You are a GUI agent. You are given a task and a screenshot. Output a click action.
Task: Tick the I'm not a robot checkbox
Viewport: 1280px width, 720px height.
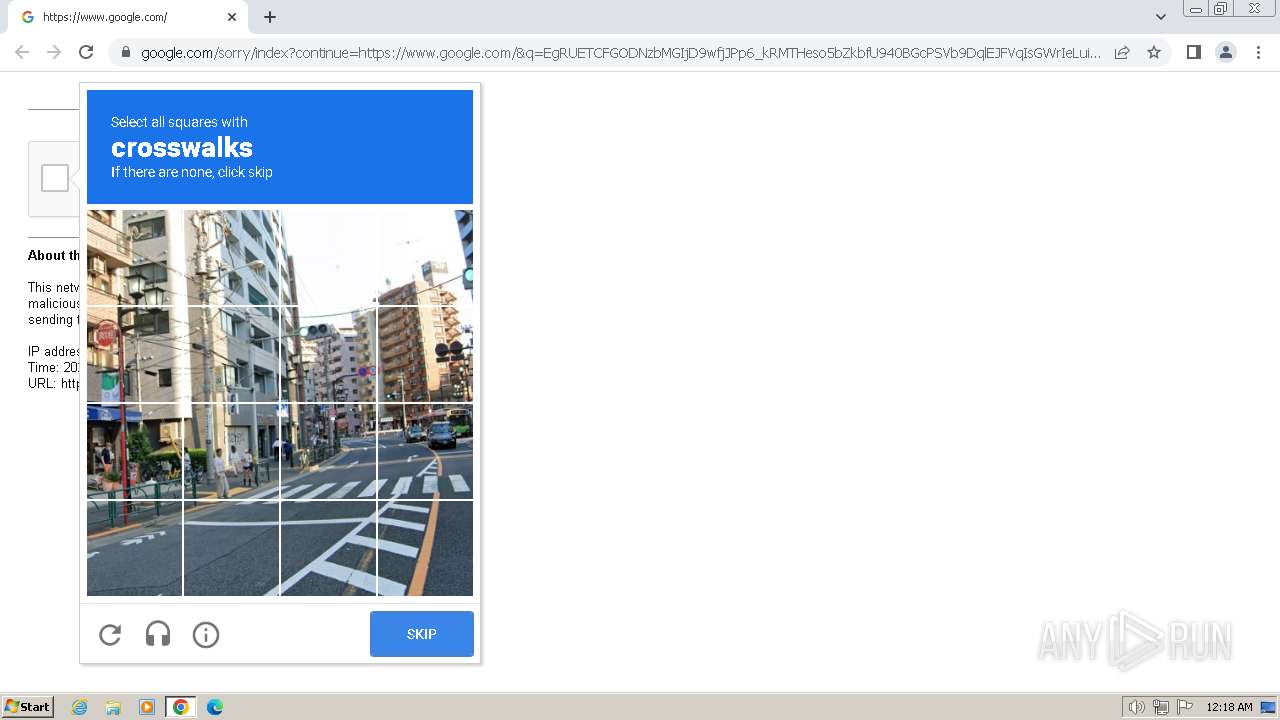pos(55,178)
